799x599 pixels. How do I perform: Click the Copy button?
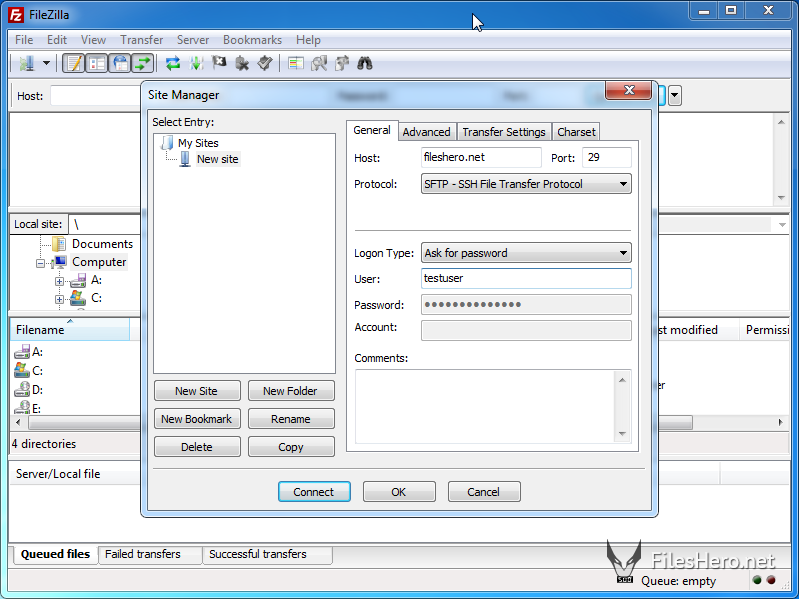point(290,447)
